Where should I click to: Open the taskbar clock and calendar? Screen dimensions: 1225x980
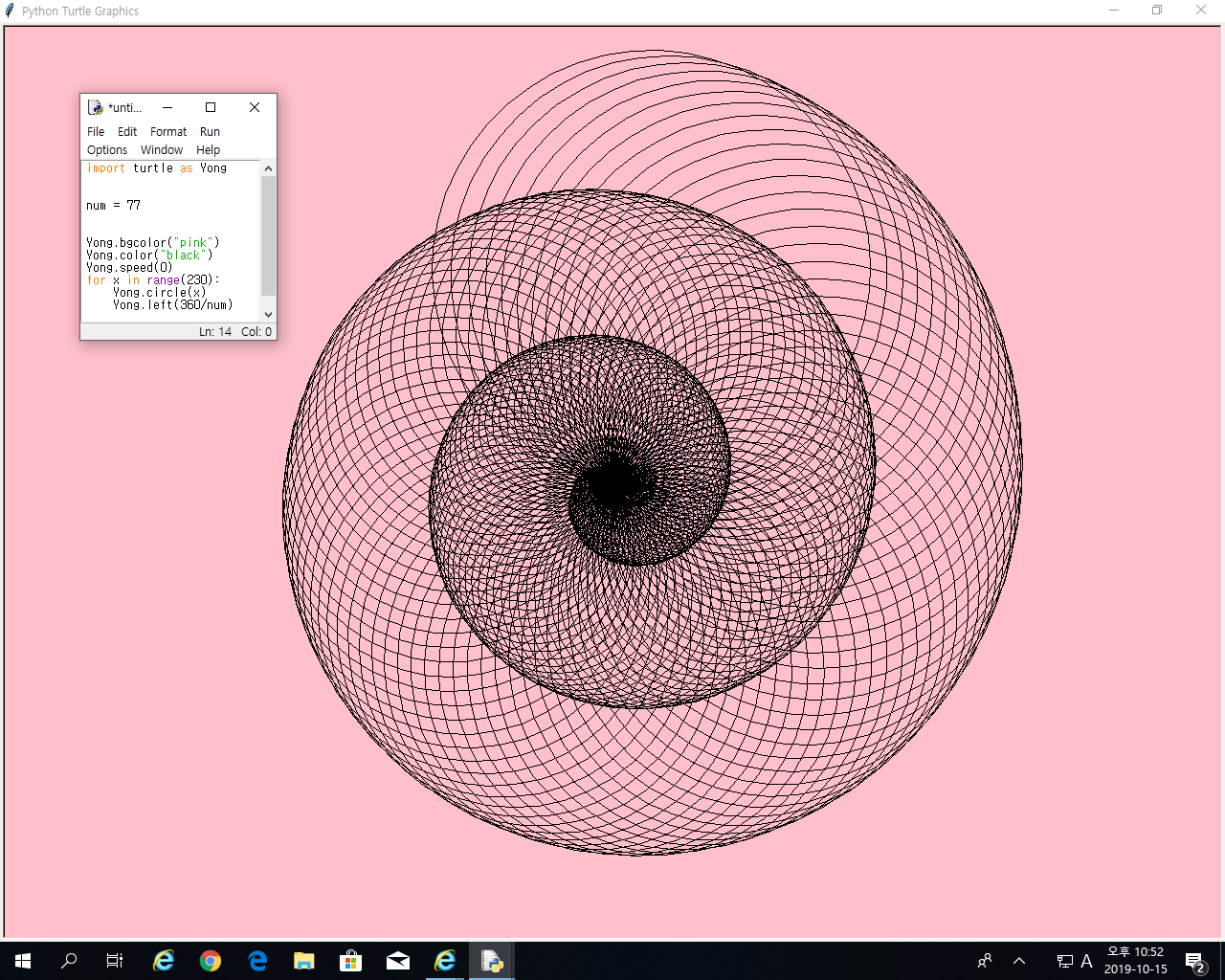[1135, 961]
